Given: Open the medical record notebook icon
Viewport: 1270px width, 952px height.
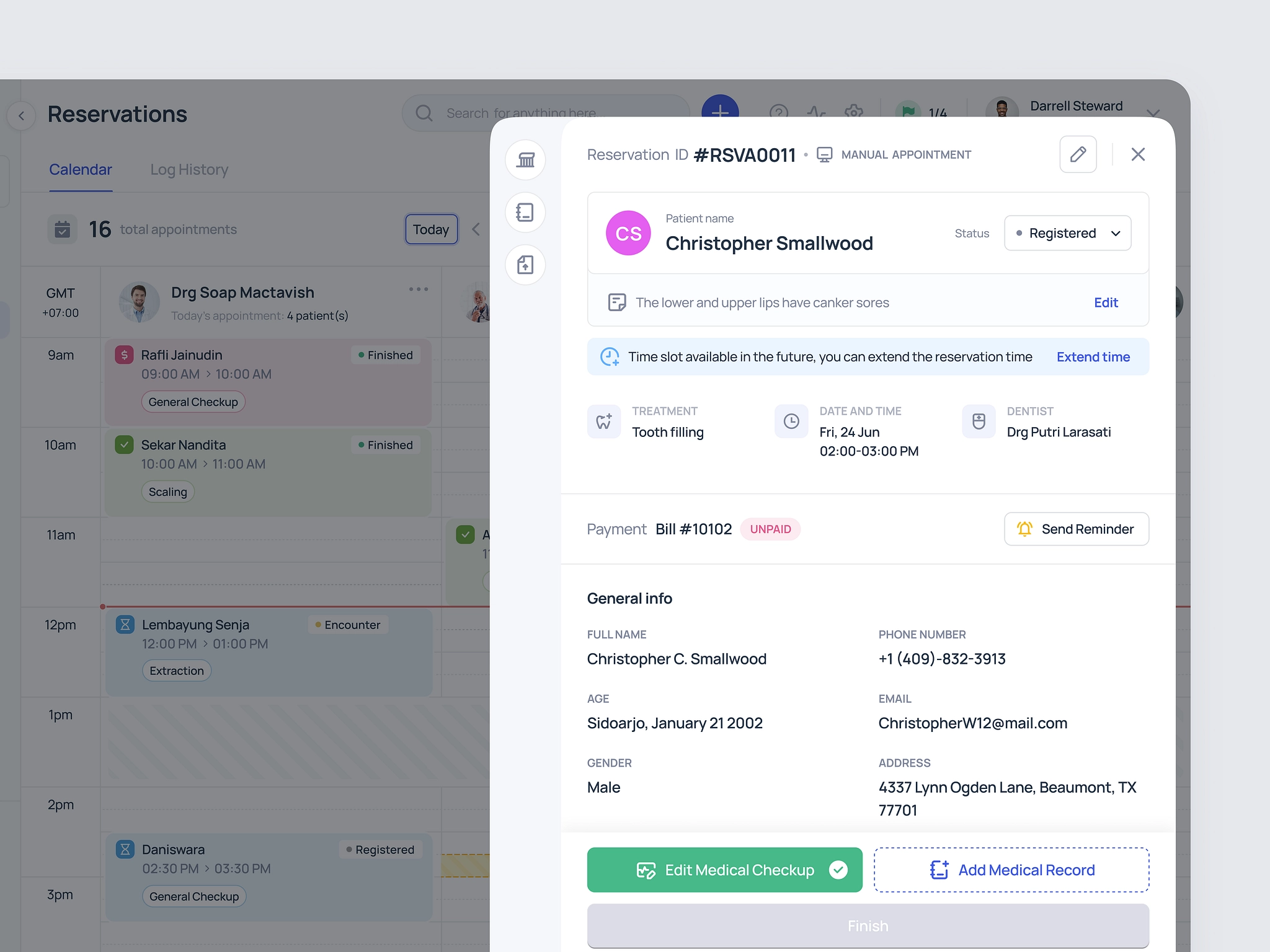Looking at the screenshot, I should (525, 212).
